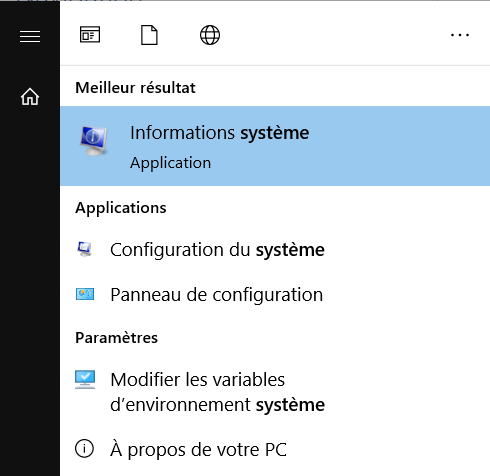Open Panneau de configuration
The height and width of the screenshot is (476, 490).
click(275, 295)
